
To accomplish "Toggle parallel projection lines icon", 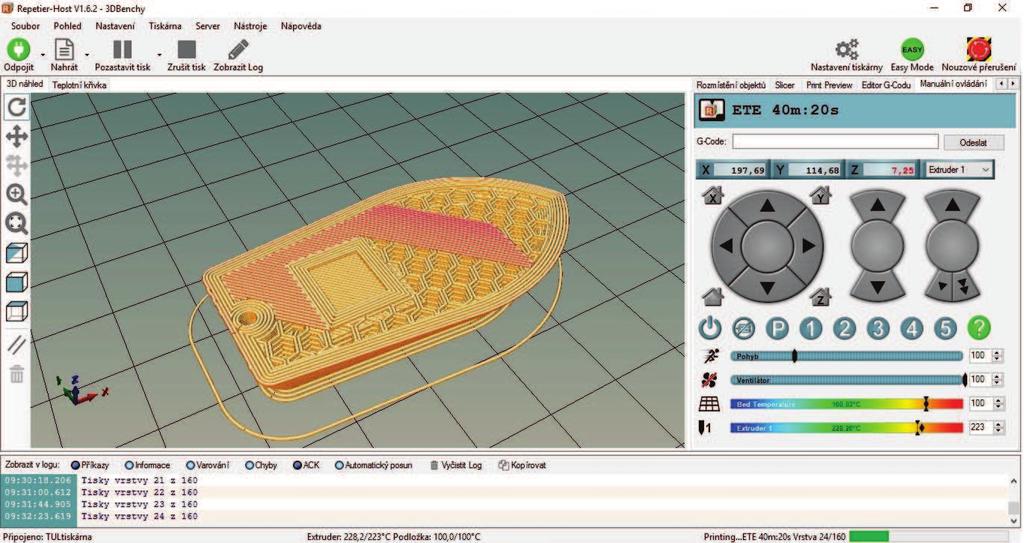I will (16, 344).
